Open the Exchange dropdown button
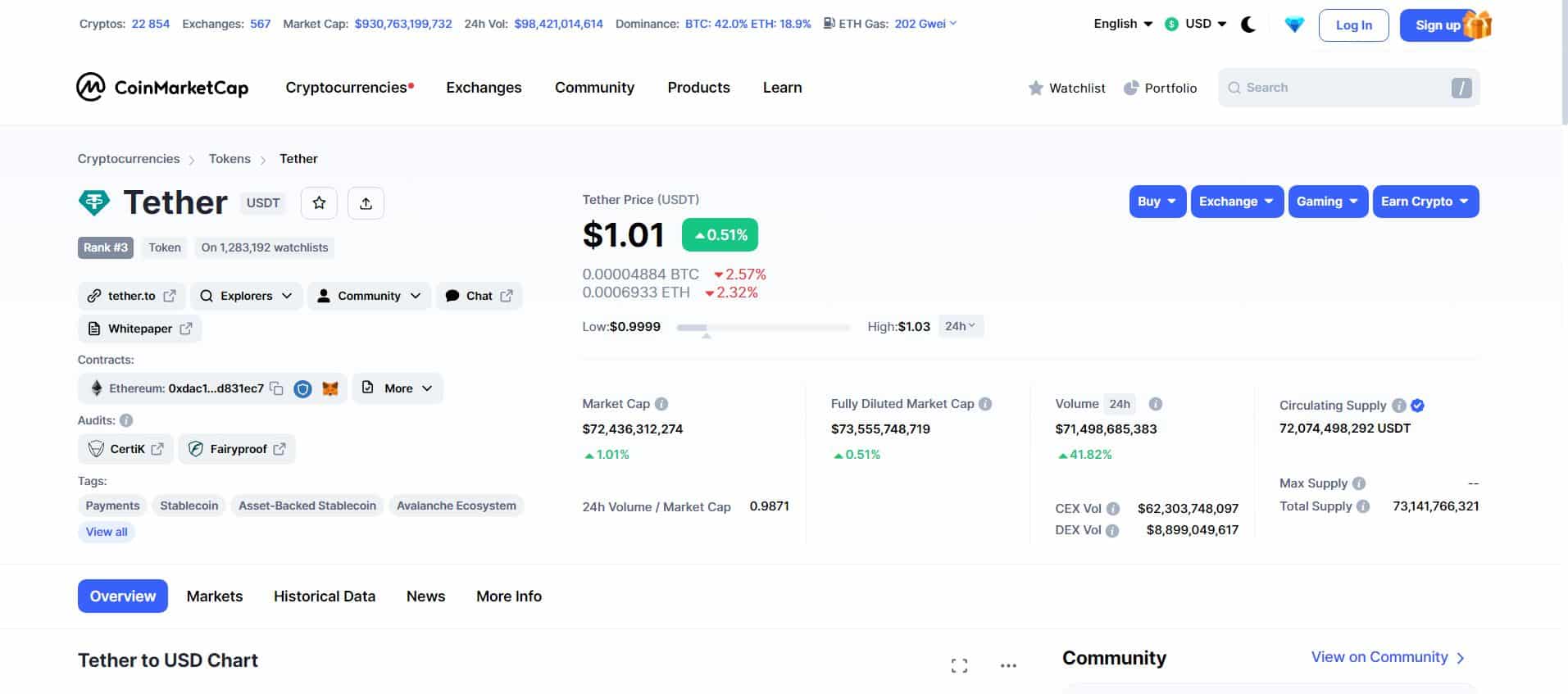The width and height of the screenshot is (1568, 694). click(x=1237, y=202)
